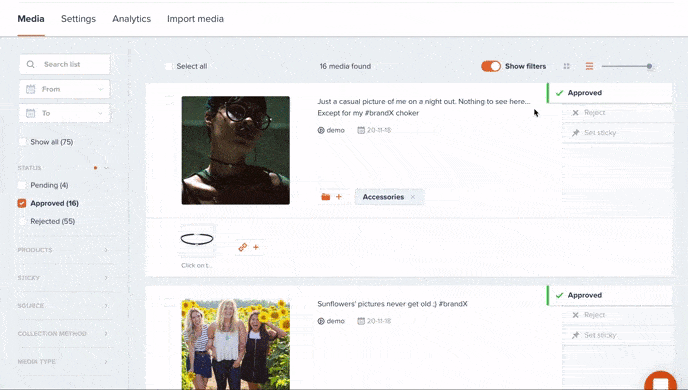Open the Analytics tab

pos(131,19)
